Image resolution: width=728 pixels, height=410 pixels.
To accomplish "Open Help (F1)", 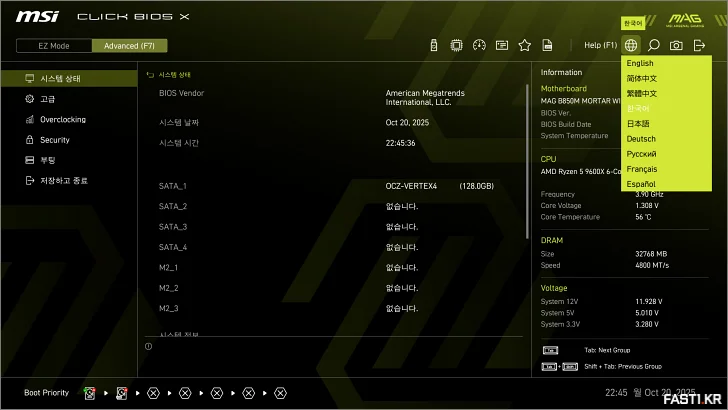I will click(600, 46).
